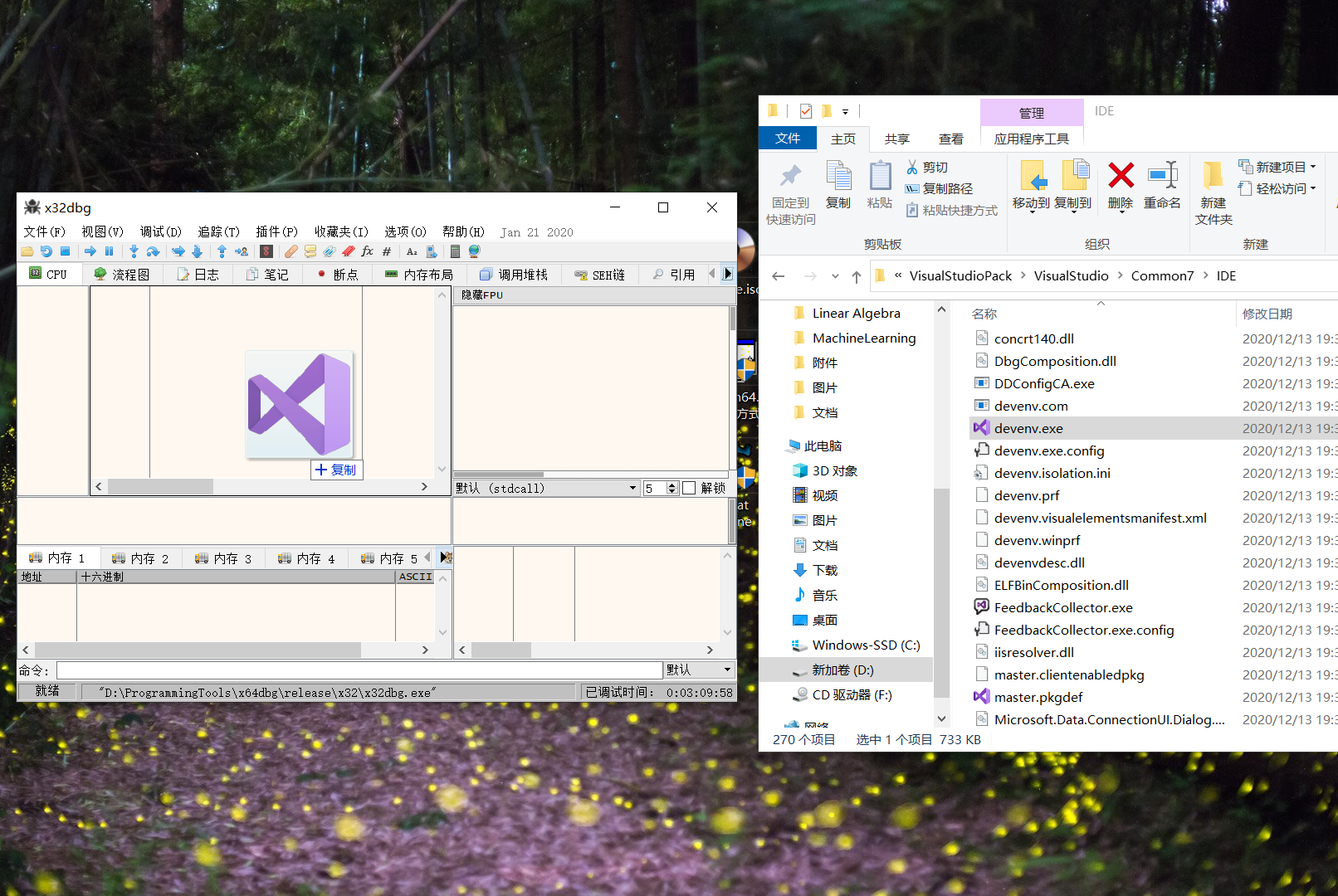The width and height of the screenshot is (1338, 896).
Task: Expand the 新建项目 dropdown
Action: coord(1313,167)
